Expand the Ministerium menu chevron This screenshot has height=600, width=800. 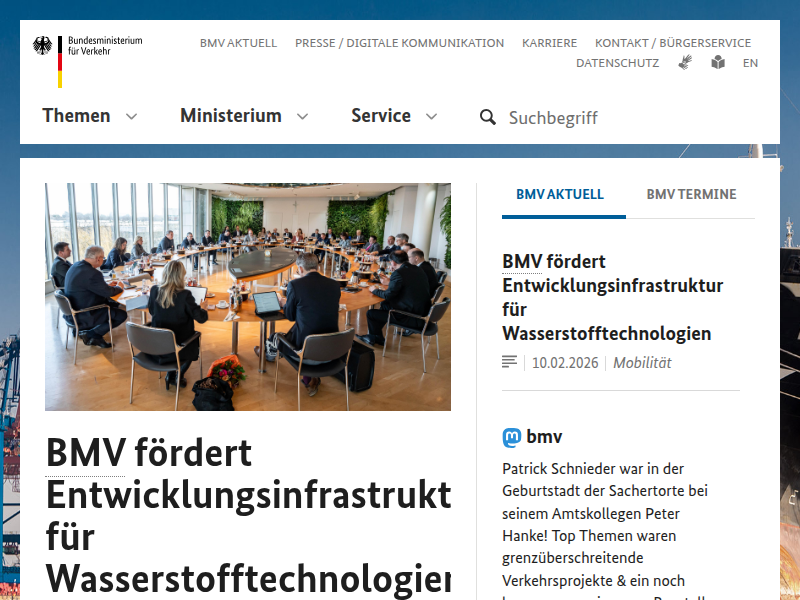[x=302, y=117]
